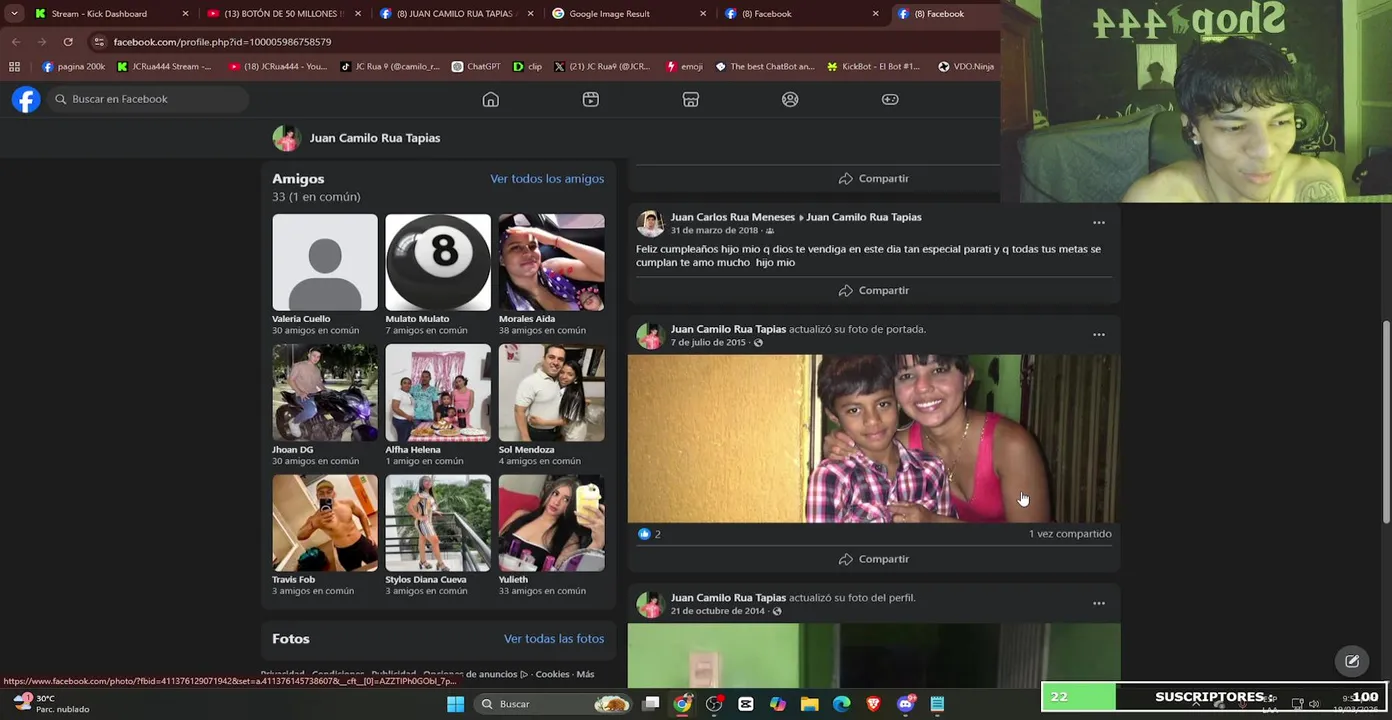Click the Windows taskbar Buscar search box
This screenshot has width=1392, height=720.
553,704
